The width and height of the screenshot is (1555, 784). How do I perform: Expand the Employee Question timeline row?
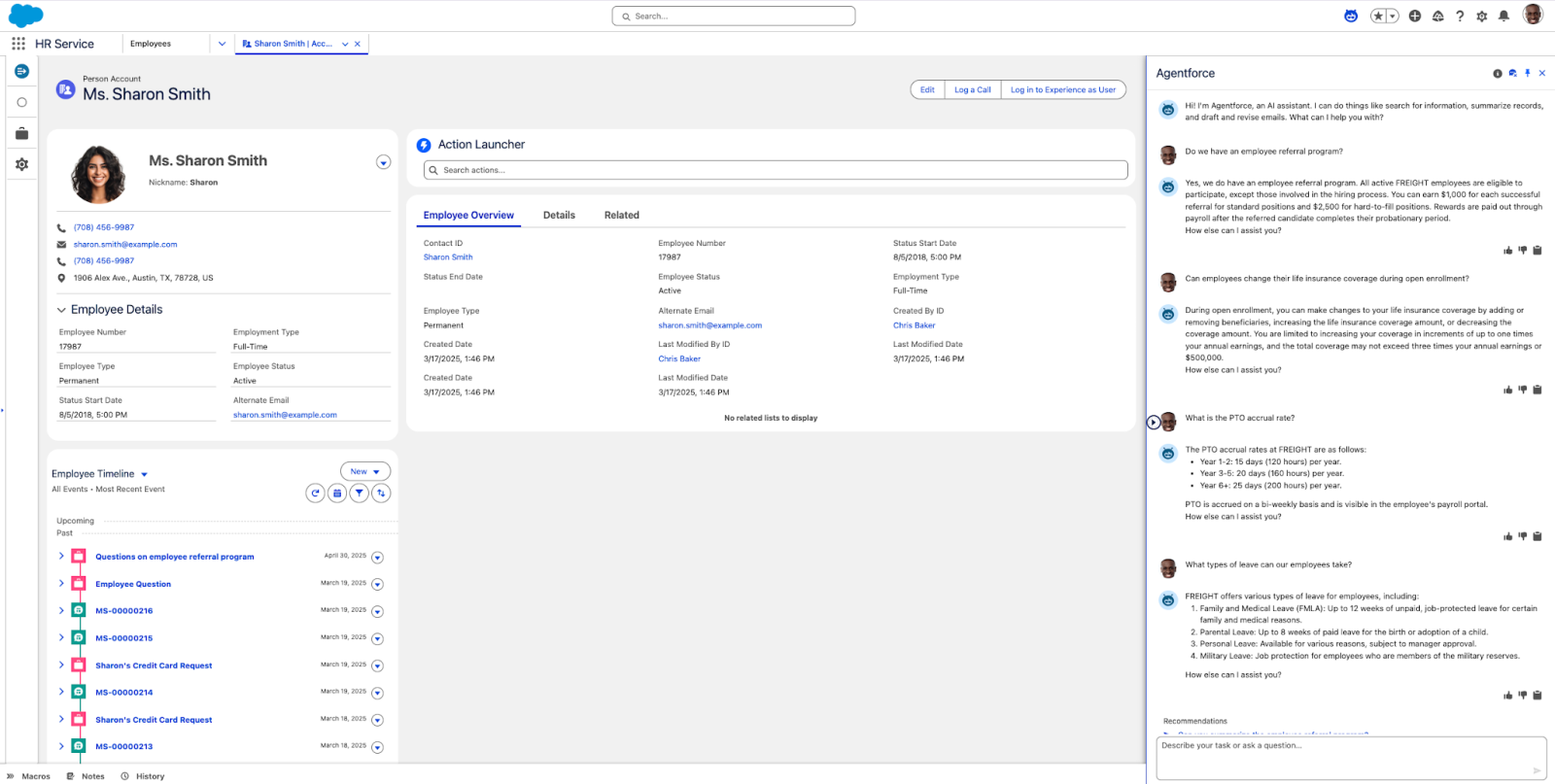tap(61, 584)
